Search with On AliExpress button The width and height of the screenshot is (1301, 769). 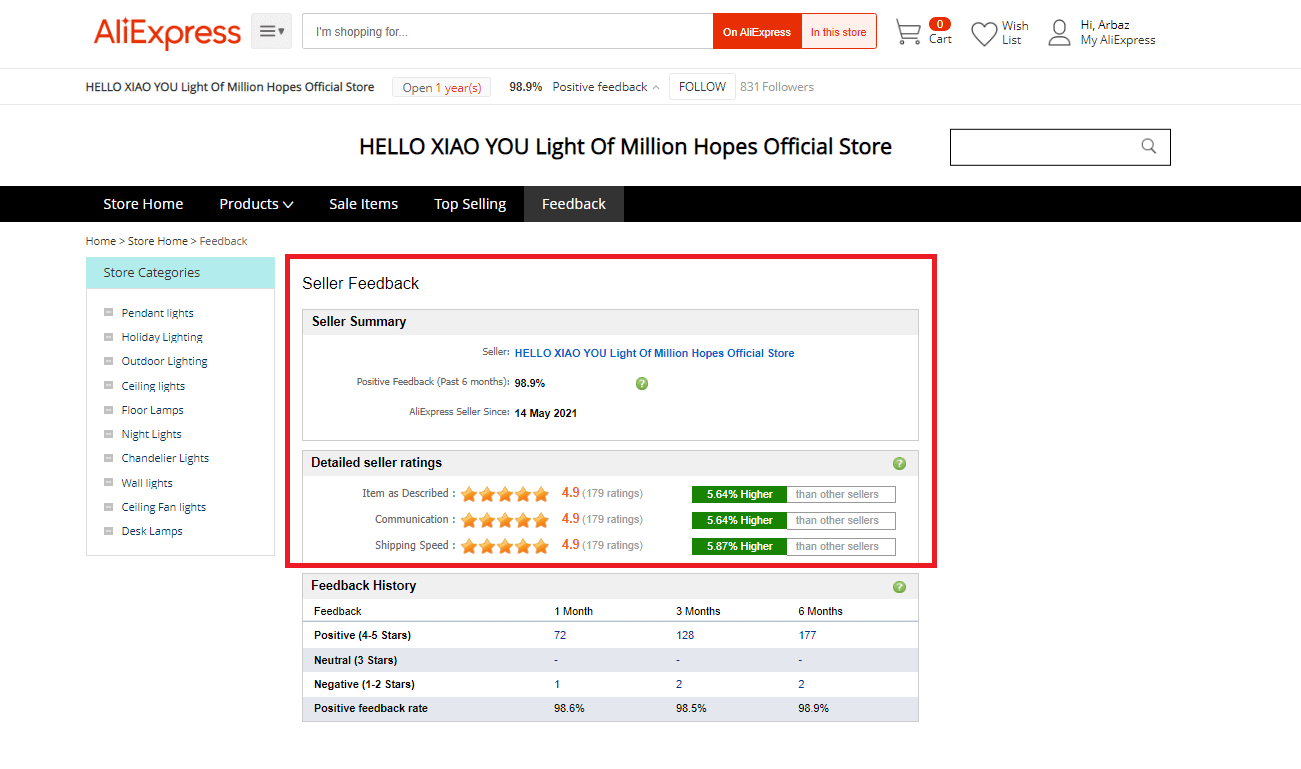pos(757,31)
